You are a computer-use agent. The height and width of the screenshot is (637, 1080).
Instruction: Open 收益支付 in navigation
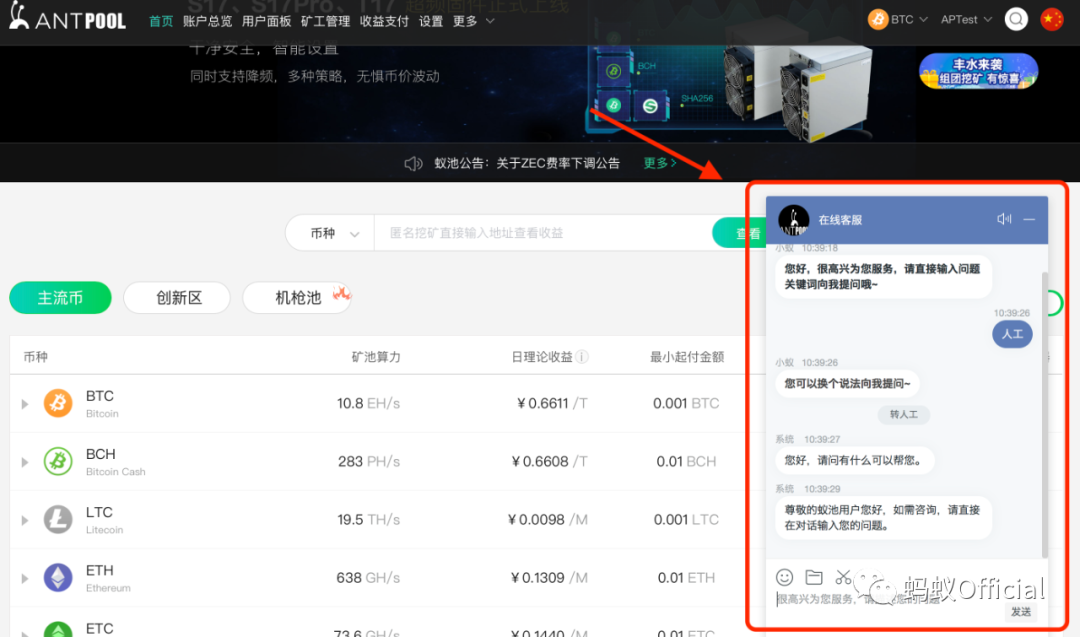[384, 21]
